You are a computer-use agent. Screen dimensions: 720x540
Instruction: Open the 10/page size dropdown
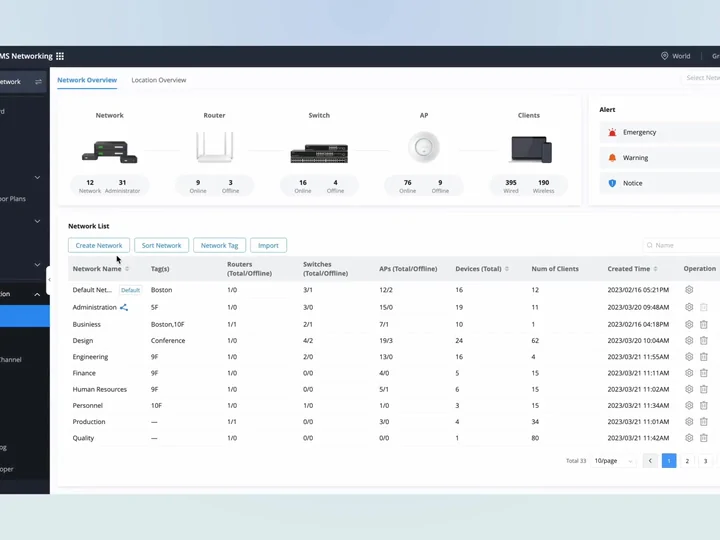click(x=613, y=461)
